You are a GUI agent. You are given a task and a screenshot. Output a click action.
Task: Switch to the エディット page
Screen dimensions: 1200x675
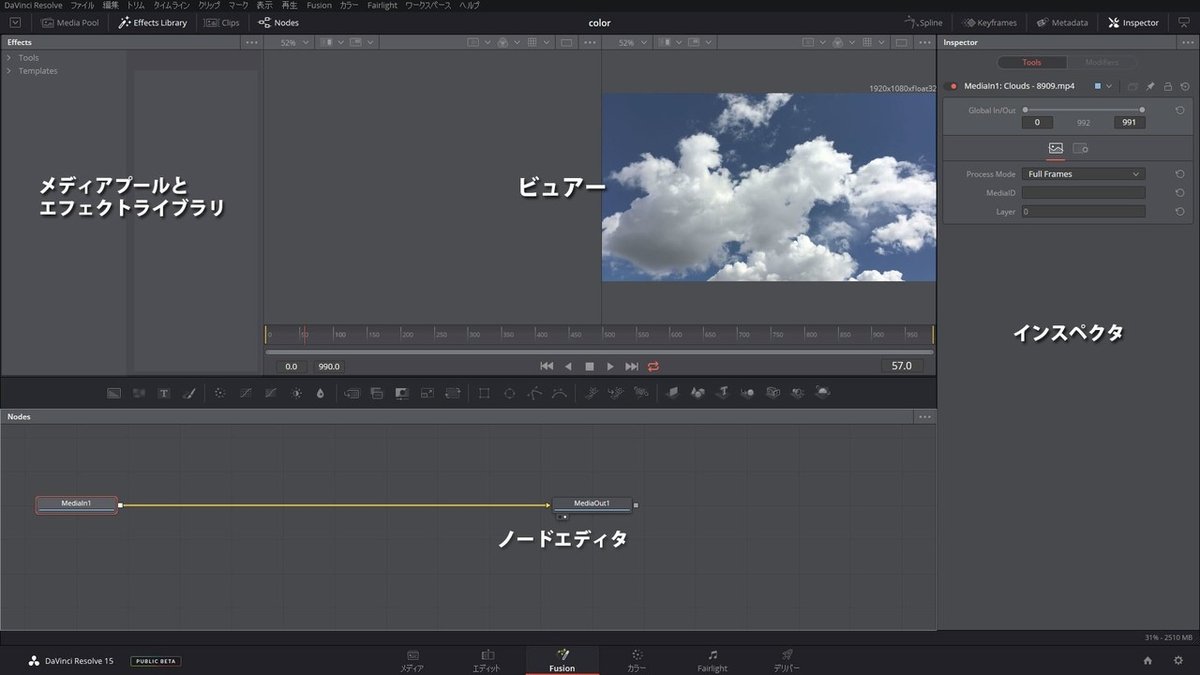tap(486, 660)
